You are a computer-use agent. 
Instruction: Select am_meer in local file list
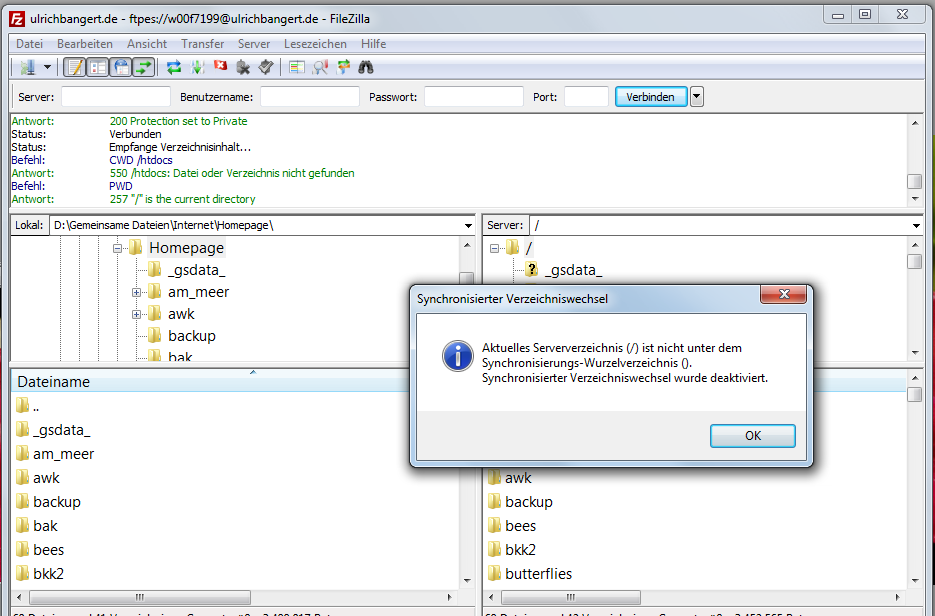(x=63, y=454)
